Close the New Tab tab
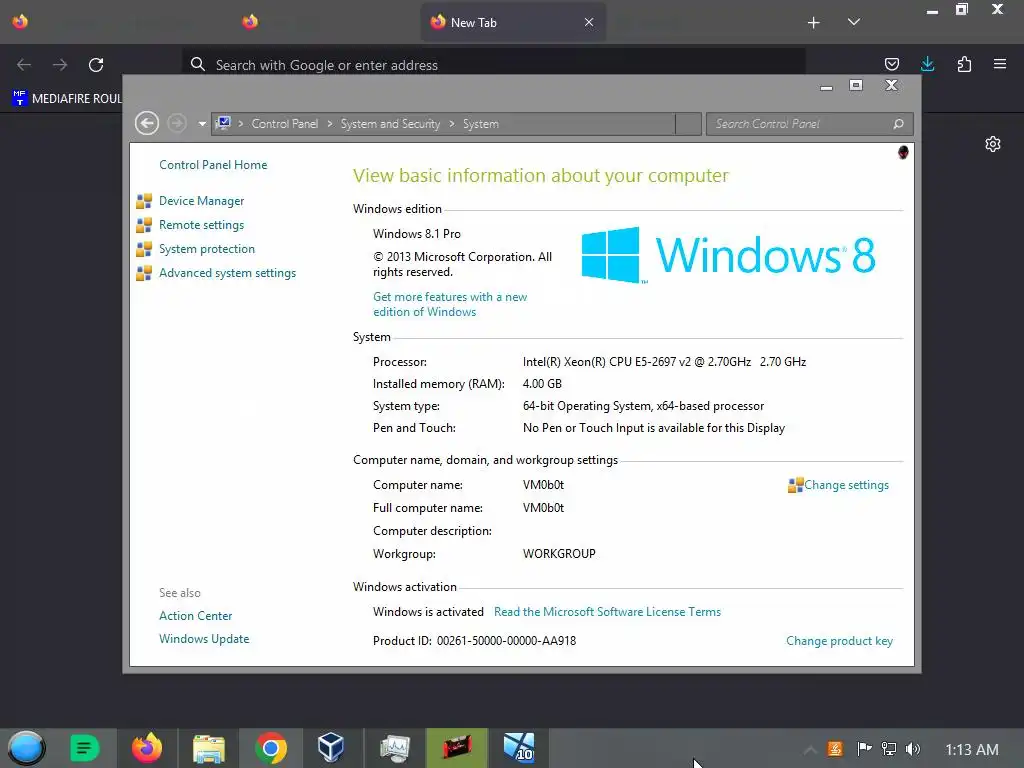 [589, 22]
